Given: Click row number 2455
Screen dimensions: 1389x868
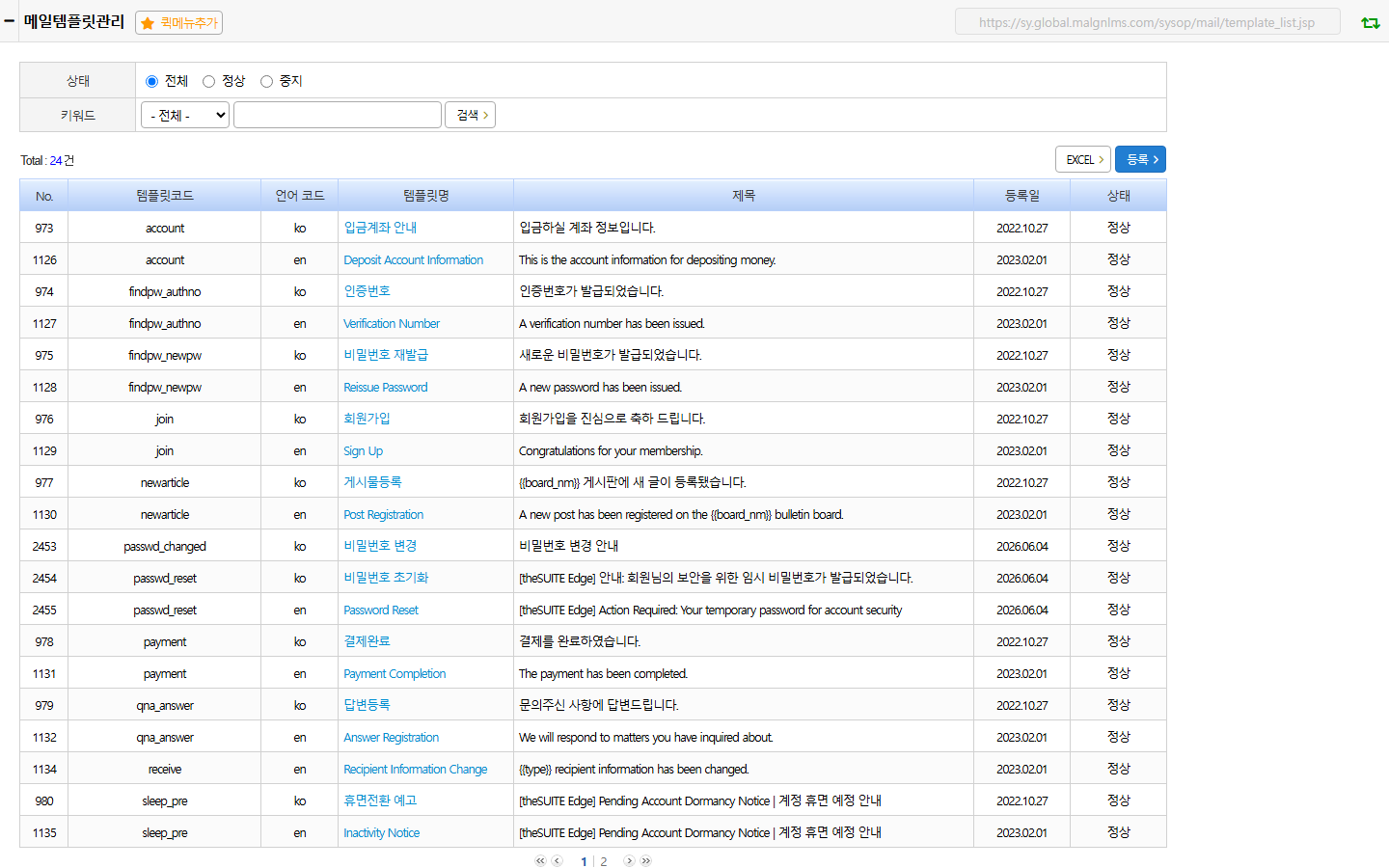Looking at the screenshot, I should (44, 610).
